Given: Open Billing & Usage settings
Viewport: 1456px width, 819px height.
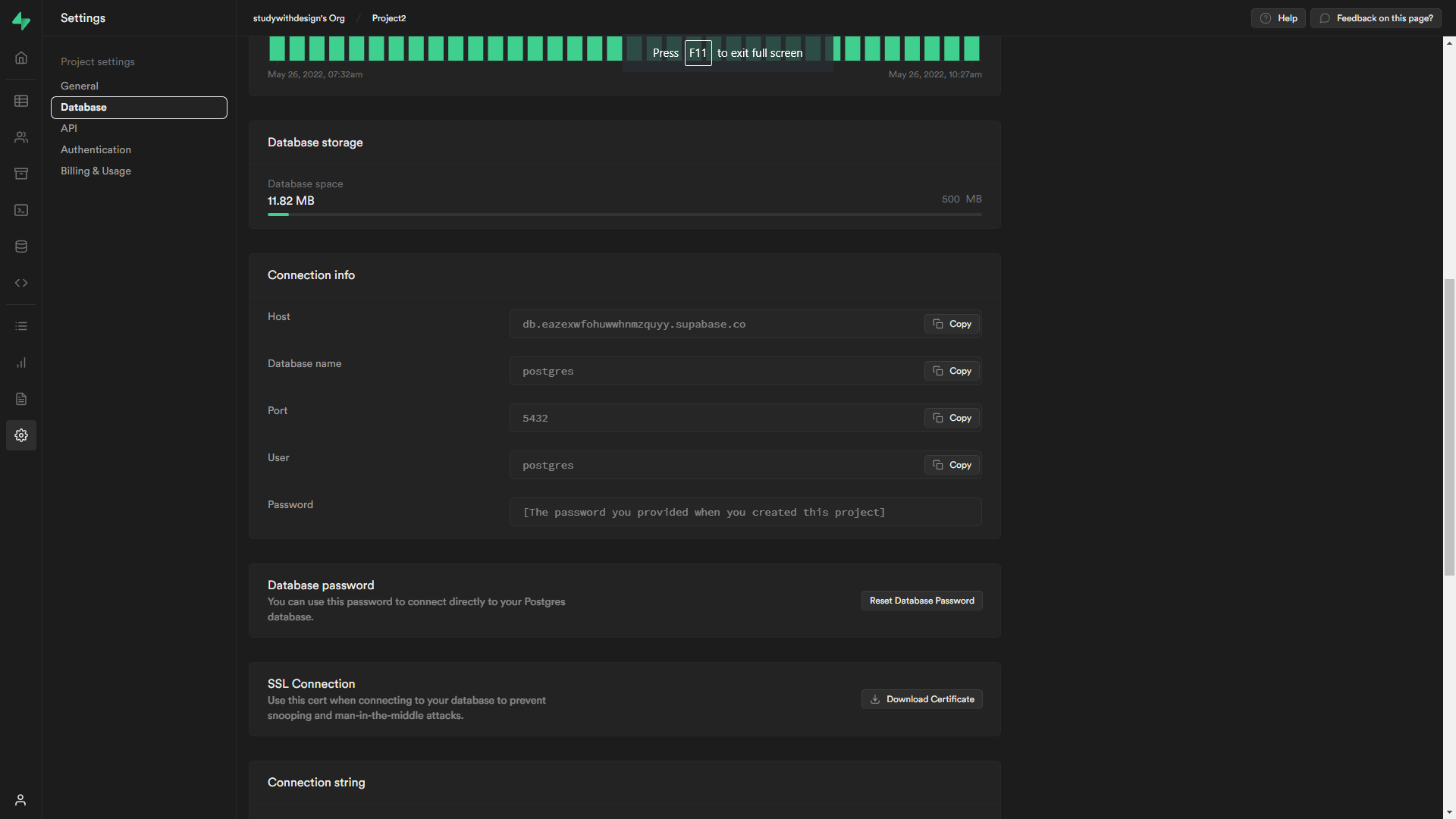Looking at the screenshot, I should pos(96,171).
